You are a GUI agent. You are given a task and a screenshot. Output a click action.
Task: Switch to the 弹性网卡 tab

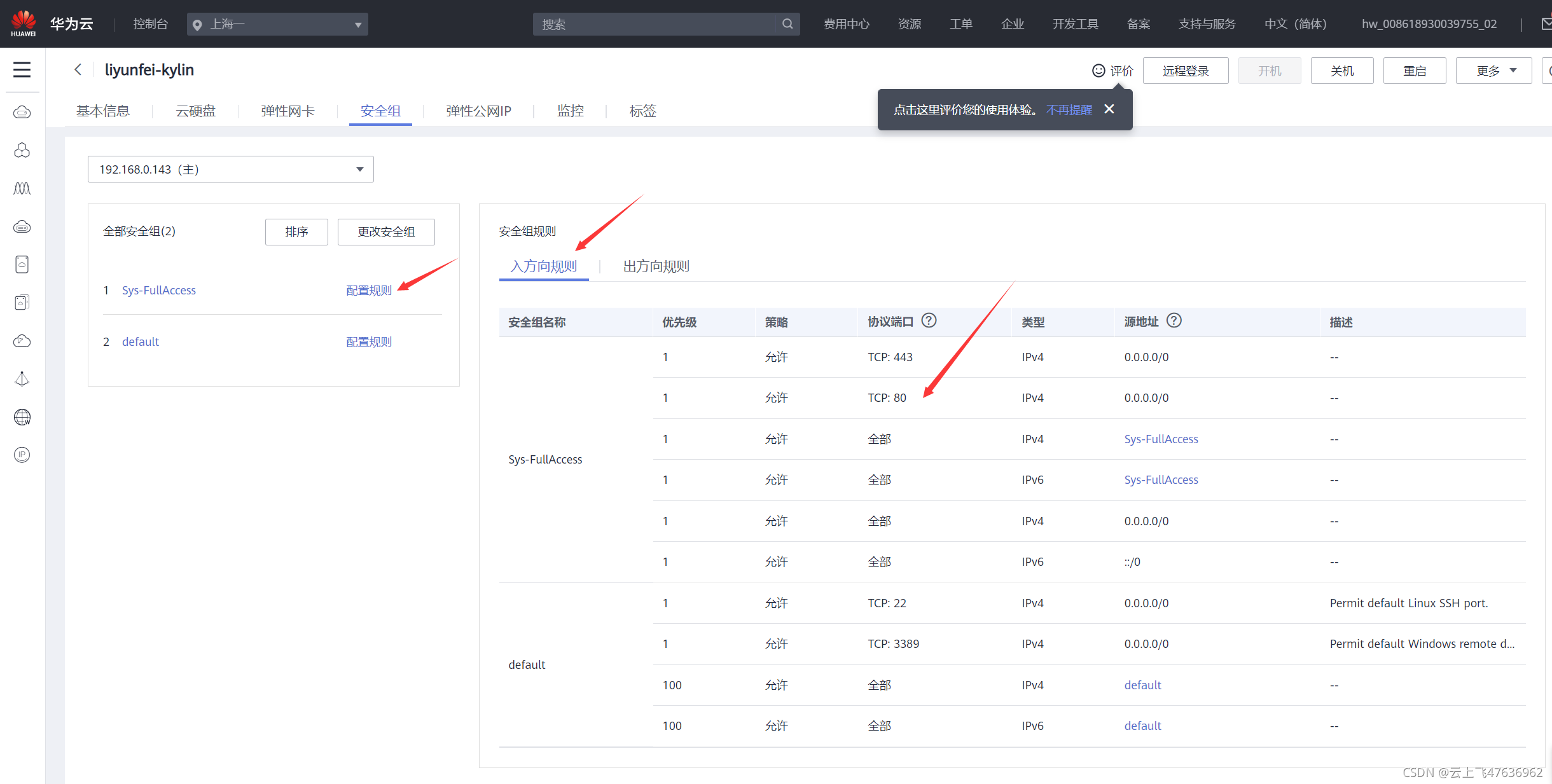click(288, 111)
